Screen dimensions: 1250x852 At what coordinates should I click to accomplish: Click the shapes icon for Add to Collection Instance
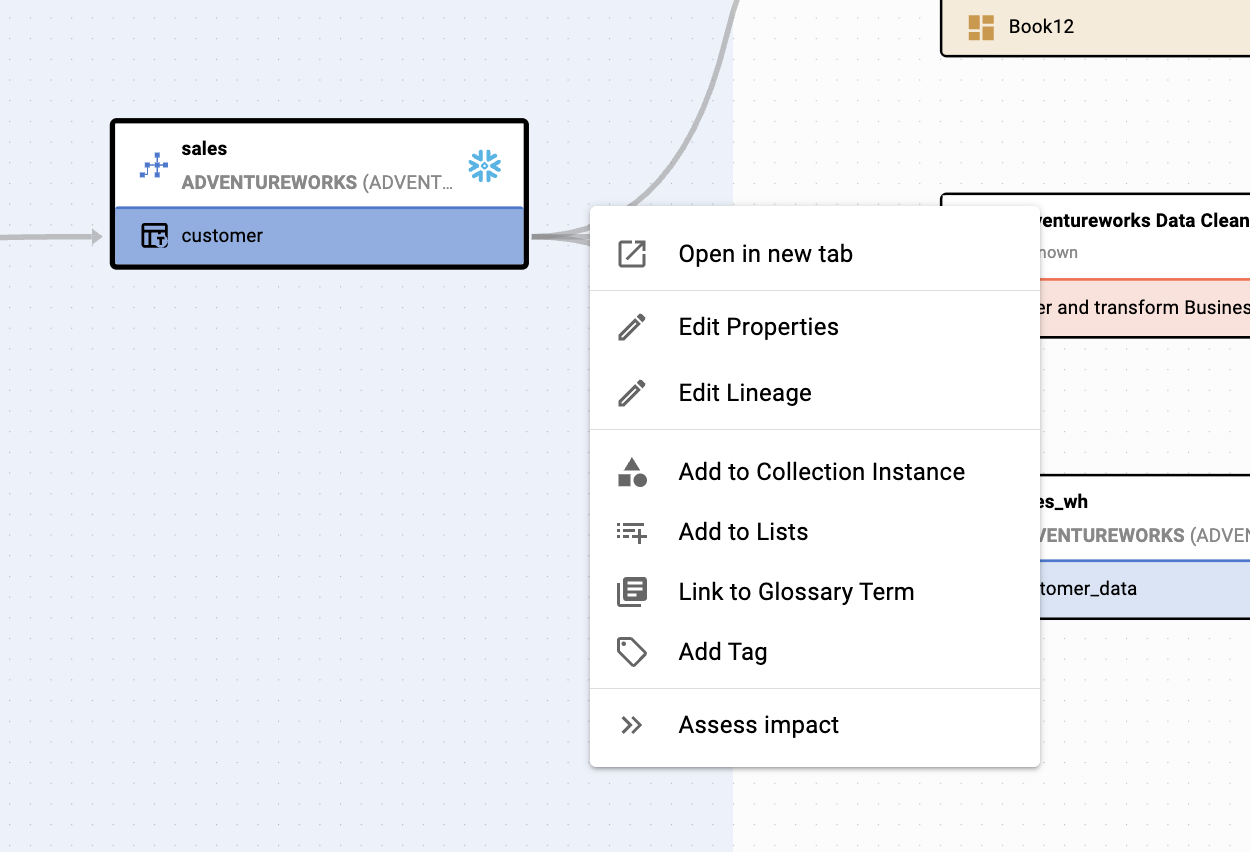(632, 472)
